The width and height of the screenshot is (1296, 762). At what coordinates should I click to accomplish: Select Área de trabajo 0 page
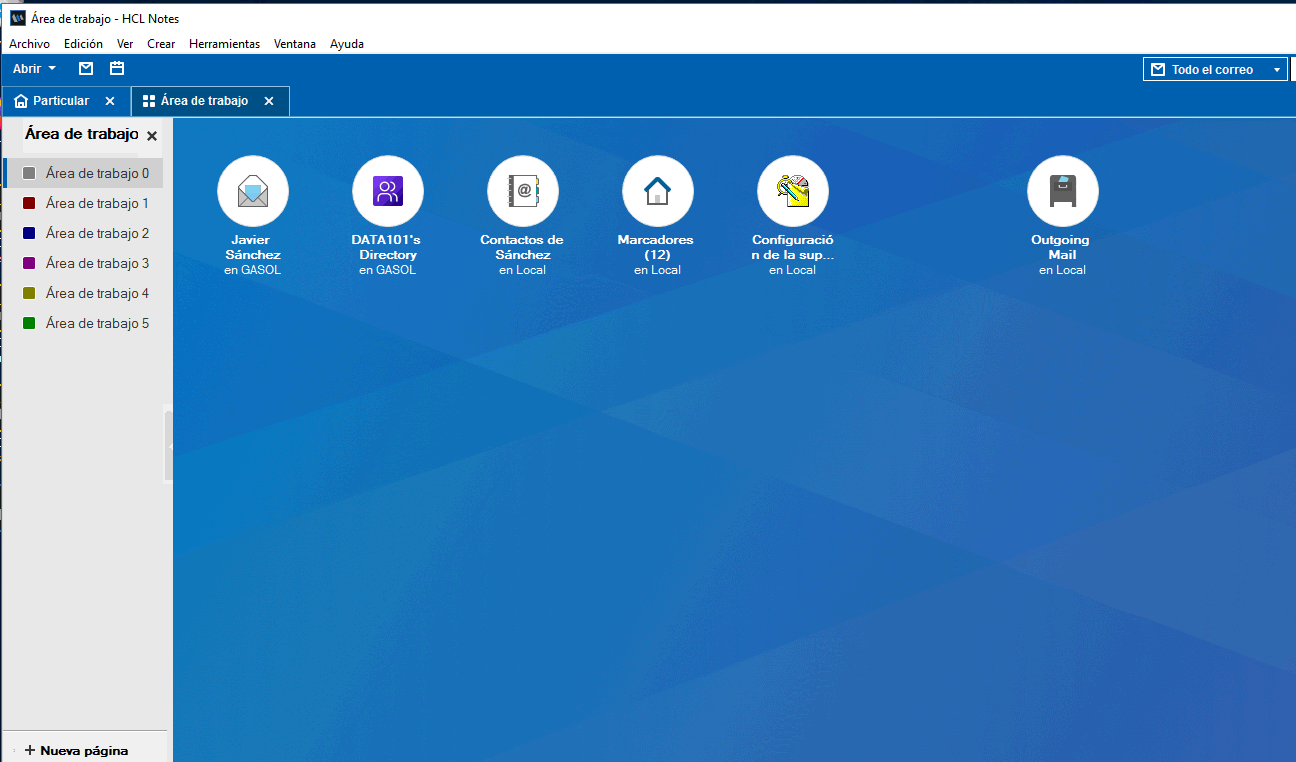pos(85,173)
